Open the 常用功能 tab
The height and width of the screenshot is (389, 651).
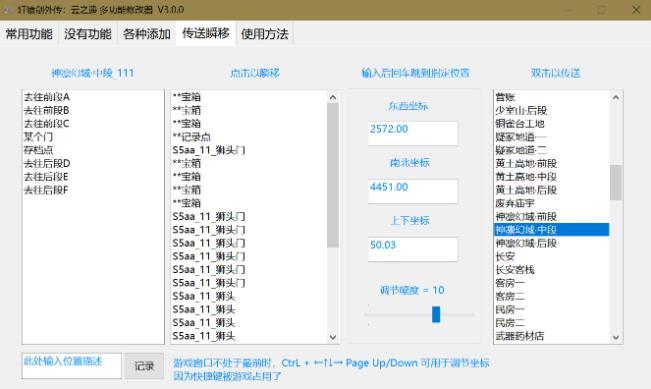pos(29,34)
